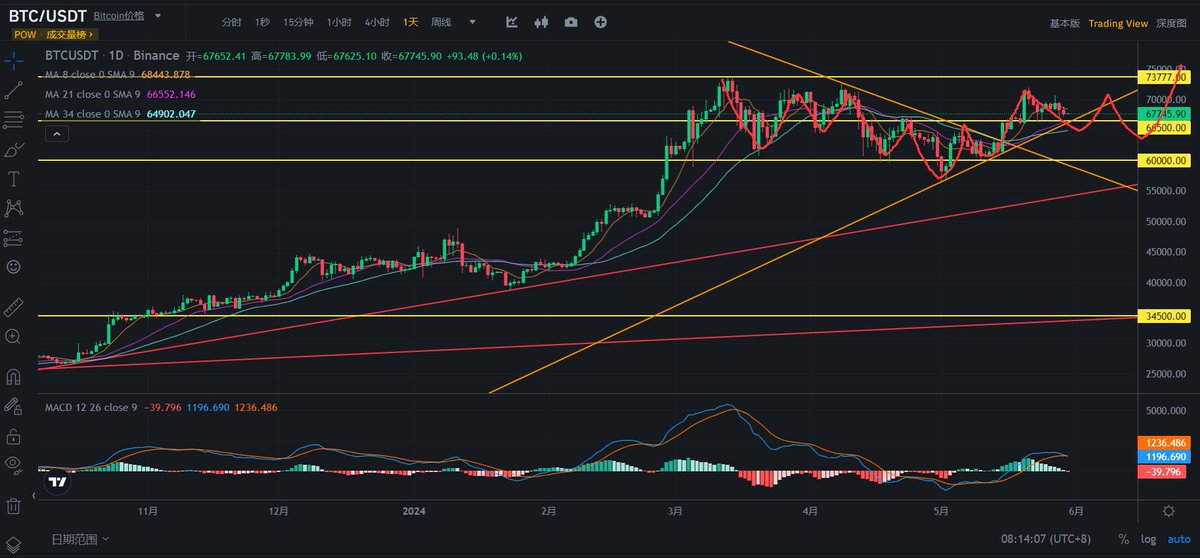Click the 34500.00 price label
This screenshot has width=1200, height=558.
[x=1166, y=316]
